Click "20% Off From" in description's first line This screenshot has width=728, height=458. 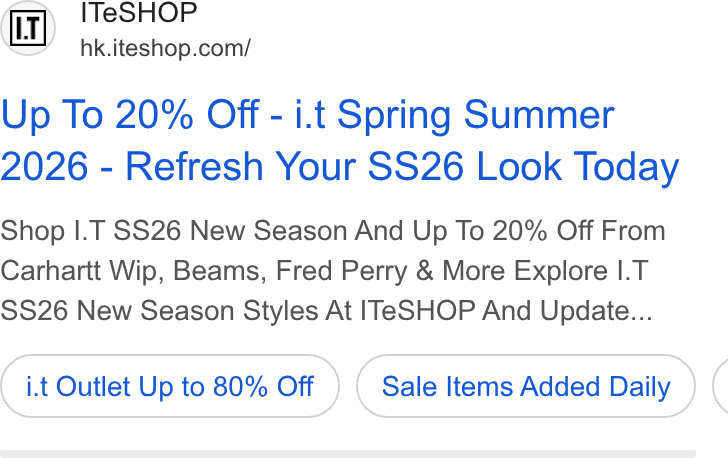(x=579, y=231)
